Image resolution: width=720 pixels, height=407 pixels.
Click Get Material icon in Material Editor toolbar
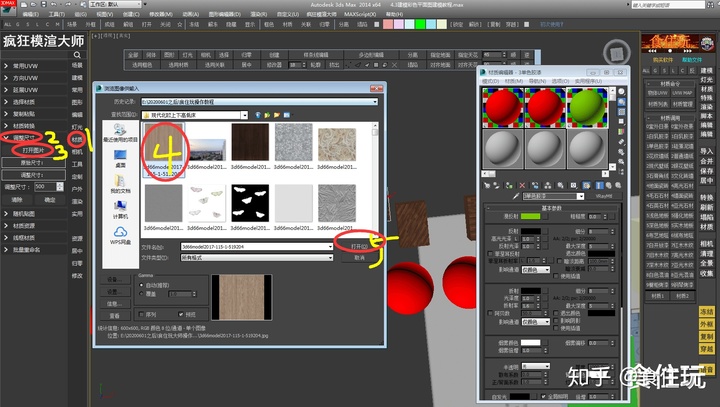(x=487, y=186)
